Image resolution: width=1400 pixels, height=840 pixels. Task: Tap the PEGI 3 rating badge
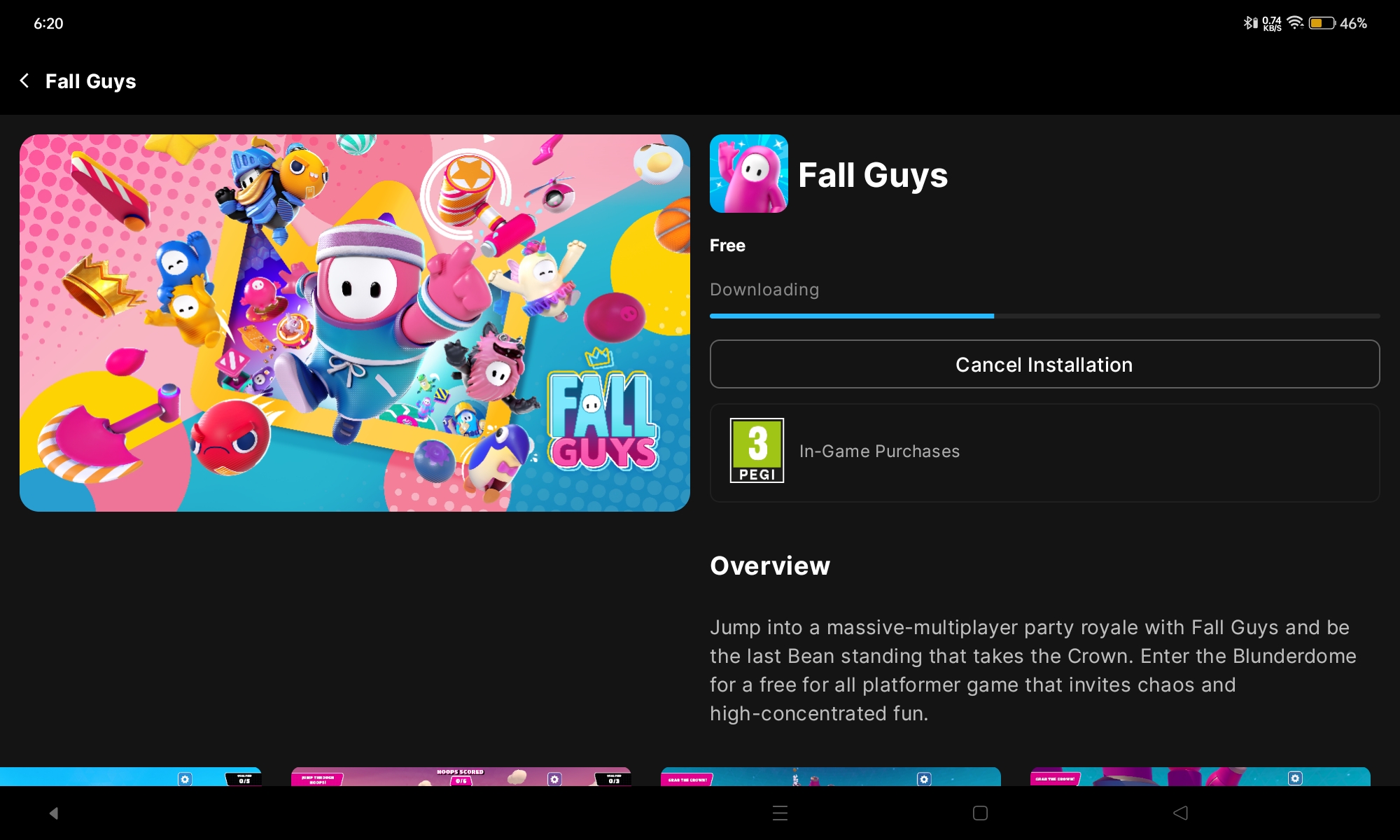click(x=757, y=451)
